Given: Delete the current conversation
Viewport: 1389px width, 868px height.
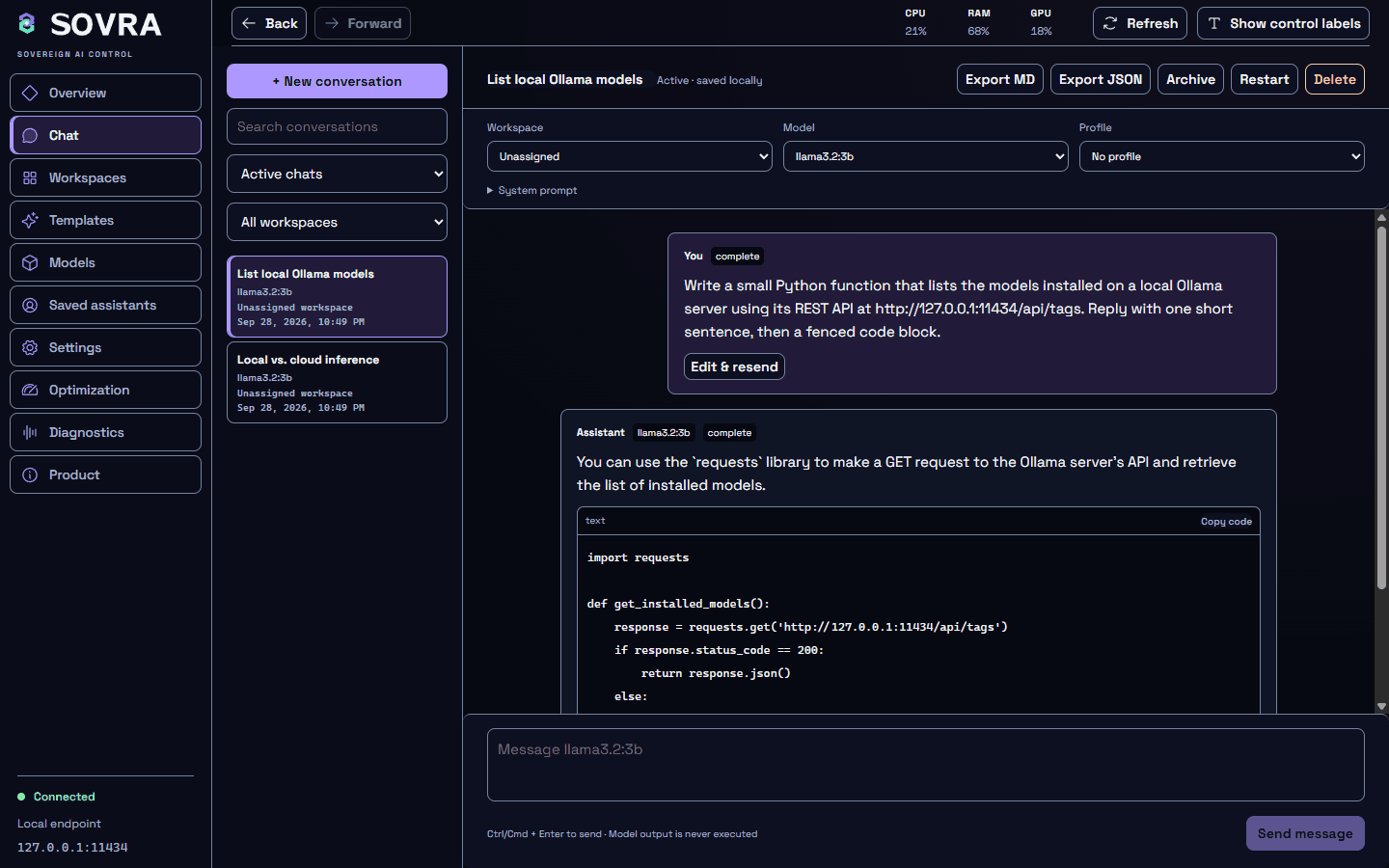Looking at the screenshot, I should pyautogui.click(x=1334, y=79).
